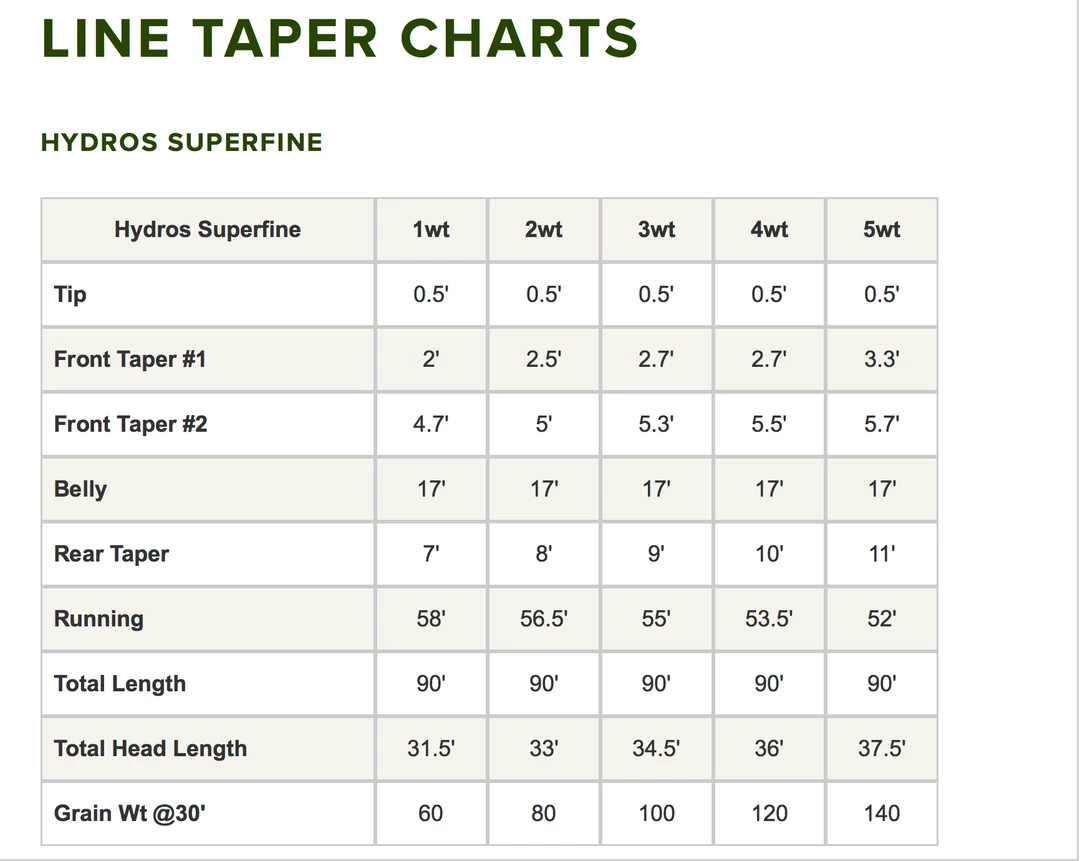Select the Total Head Length row label
1080x861 pixels.
pos(150,749)
